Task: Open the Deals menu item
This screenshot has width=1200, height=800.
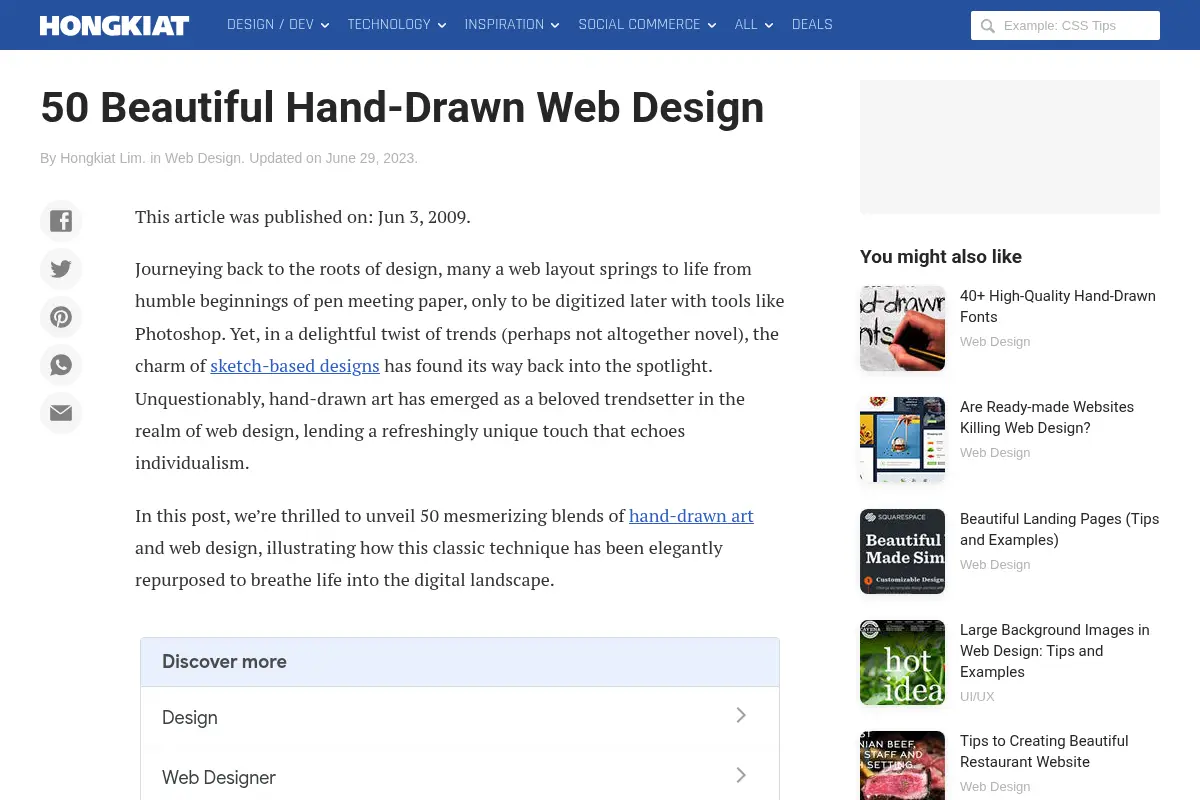Action: click(x=812, y=25)
